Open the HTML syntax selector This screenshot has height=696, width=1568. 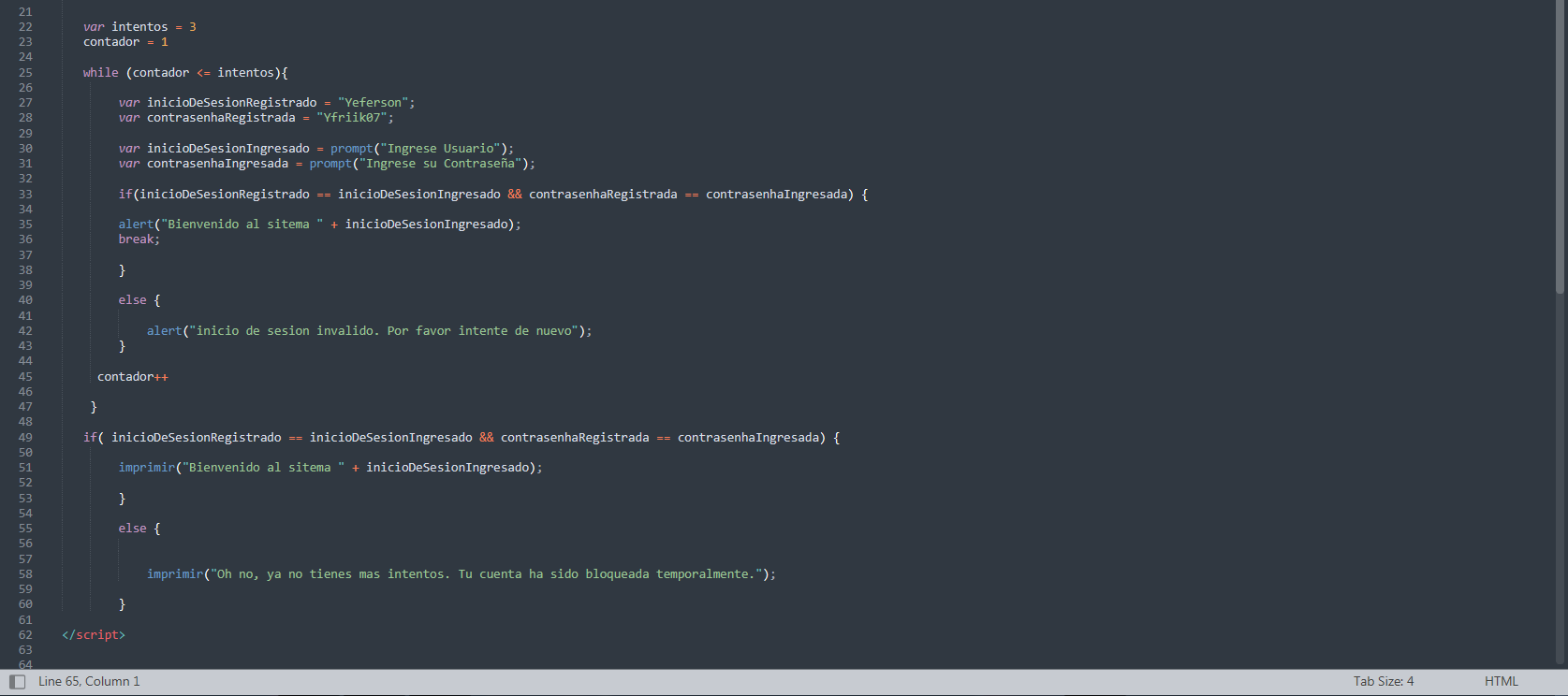pos(1501,681)
